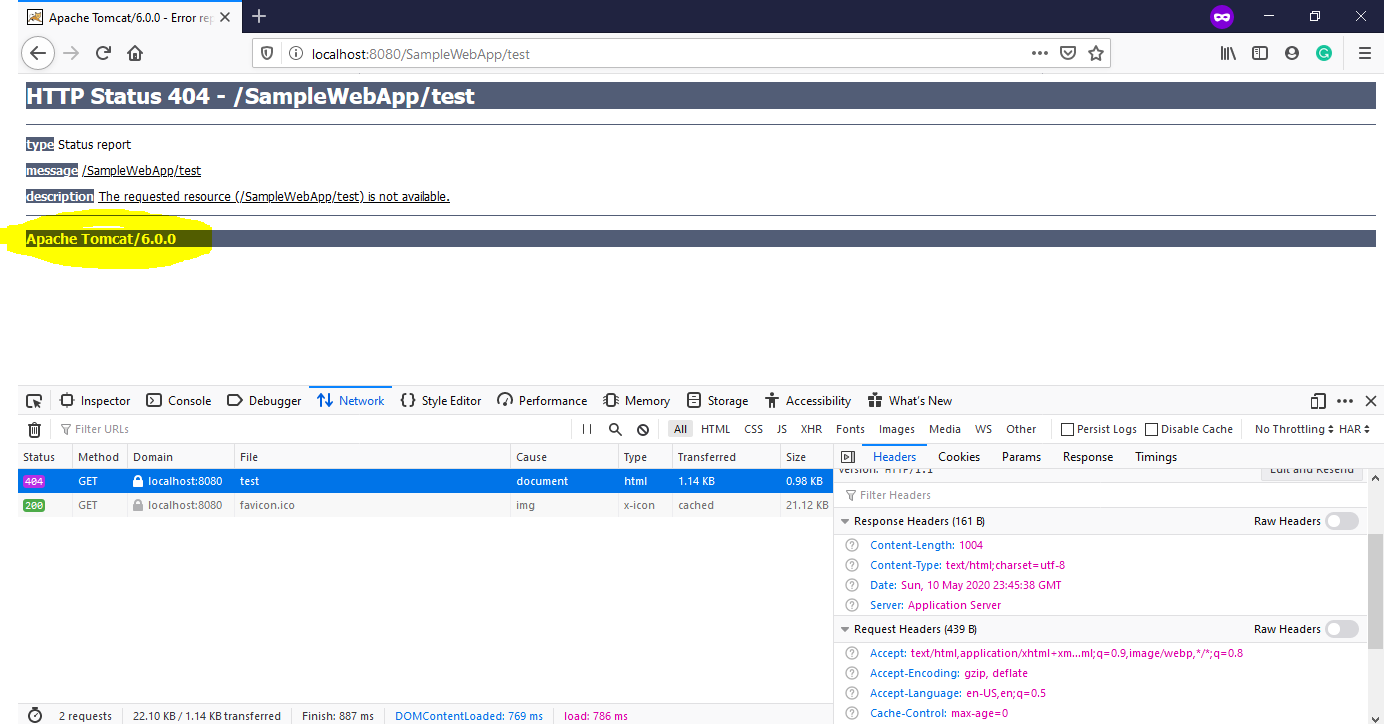
Task: Switch to the Debugger tab
Action: point(264,401)
